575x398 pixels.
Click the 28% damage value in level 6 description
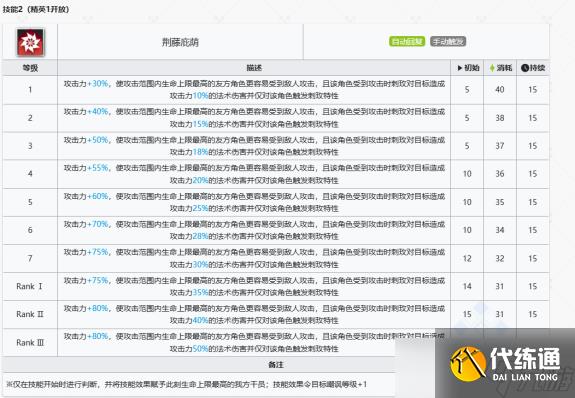pos(200,236)
